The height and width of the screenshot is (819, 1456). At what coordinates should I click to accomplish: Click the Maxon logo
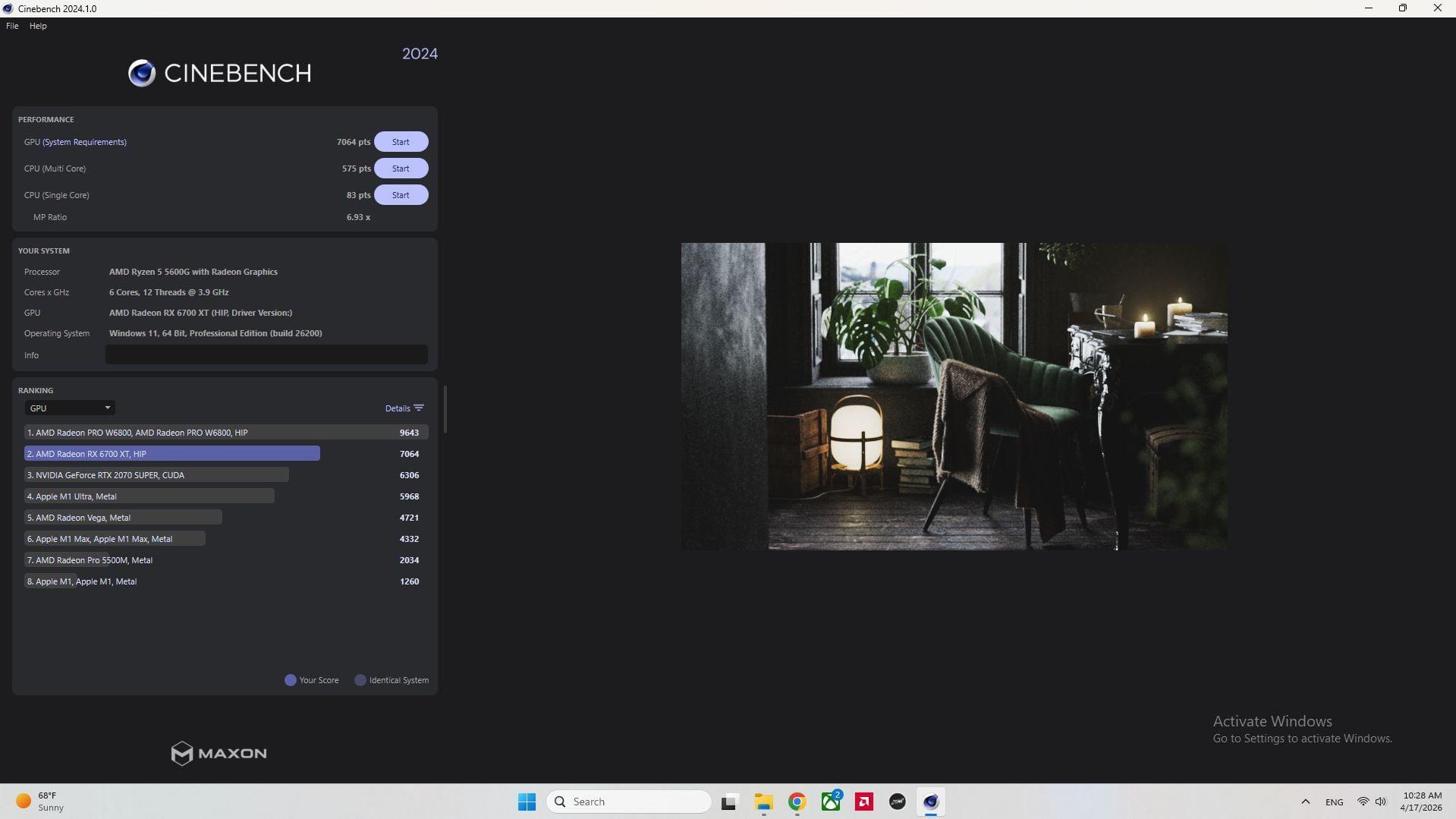click(x=219, y=753)
